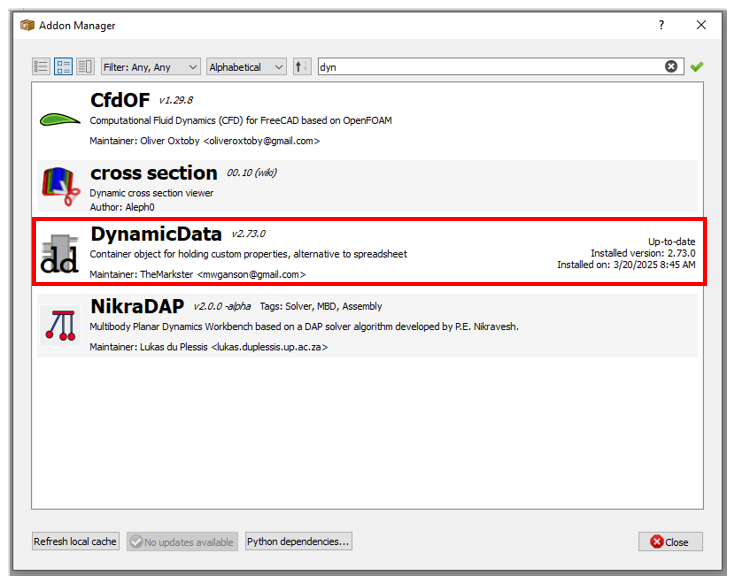
Task: Switch to compact list view
Action: click(x=41, y=66)
